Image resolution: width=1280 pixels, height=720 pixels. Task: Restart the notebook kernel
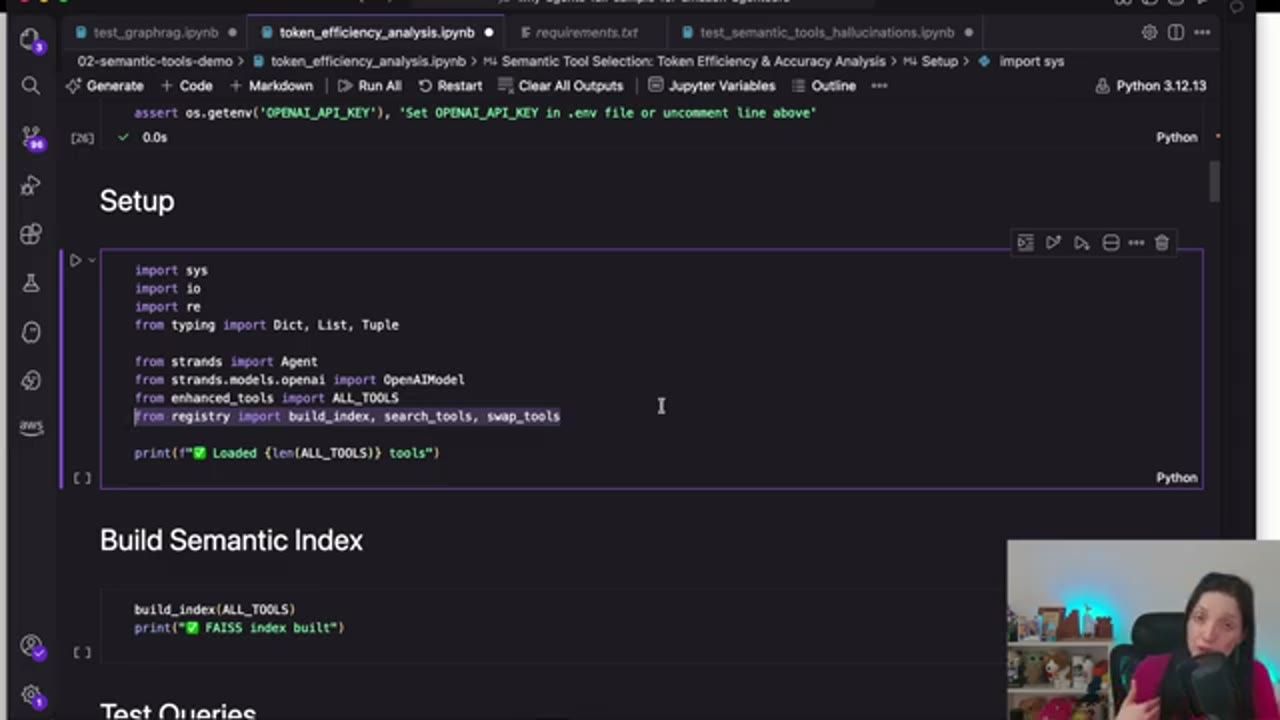click(450, 86)
